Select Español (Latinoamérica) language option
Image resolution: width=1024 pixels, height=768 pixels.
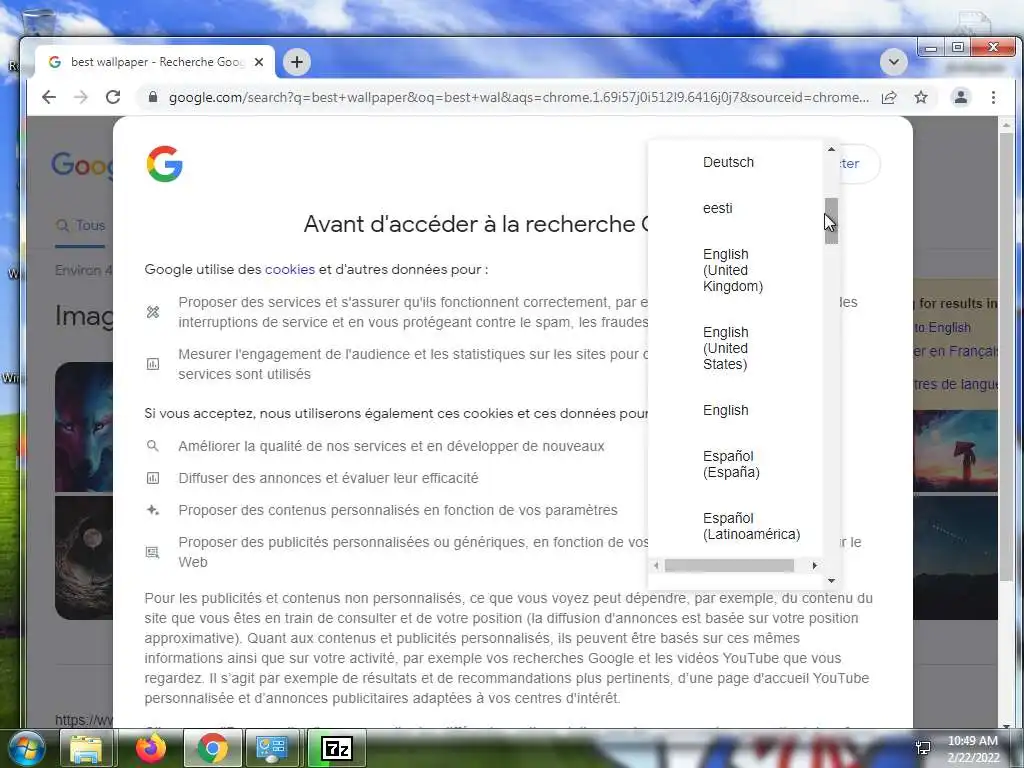(x=751, y=526)
